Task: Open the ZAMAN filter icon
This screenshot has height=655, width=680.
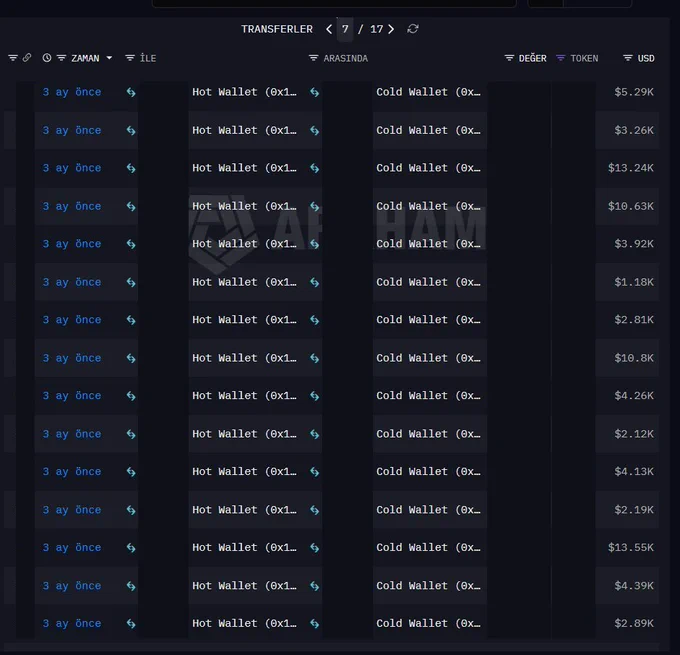Action: [x=62, y=58]
